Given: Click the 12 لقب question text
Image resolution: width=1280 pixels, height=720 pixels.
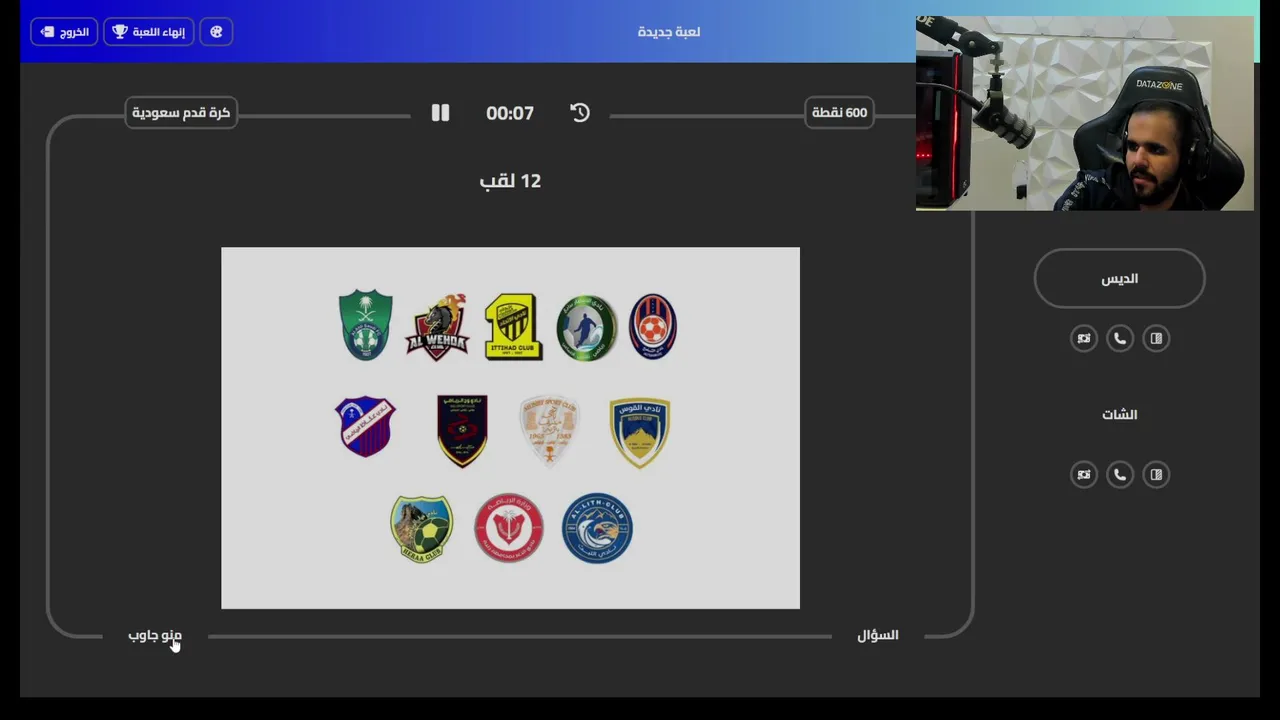Looking at the screenshot, I should (510, 181).
